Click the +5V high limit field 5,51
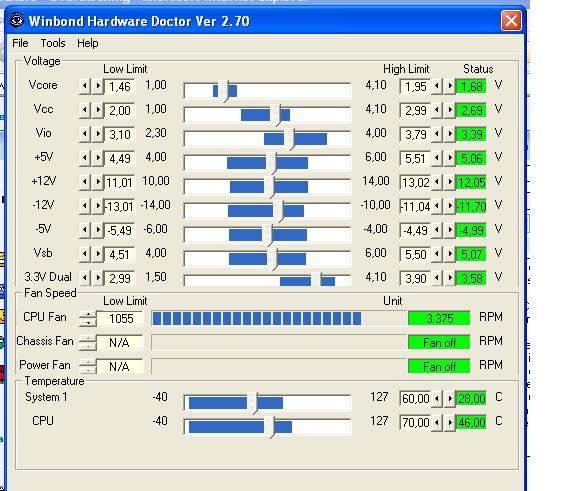 click(415, 159)
